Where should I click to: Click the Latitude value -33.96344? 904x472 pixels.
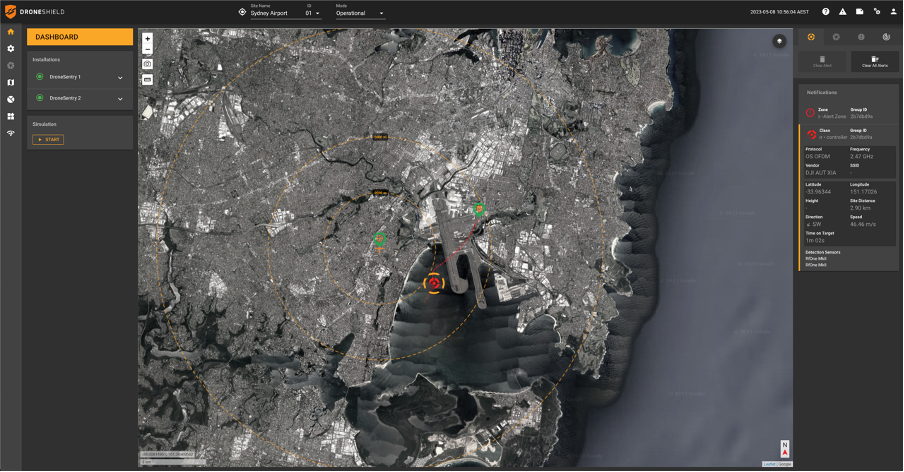pos(818,191)
